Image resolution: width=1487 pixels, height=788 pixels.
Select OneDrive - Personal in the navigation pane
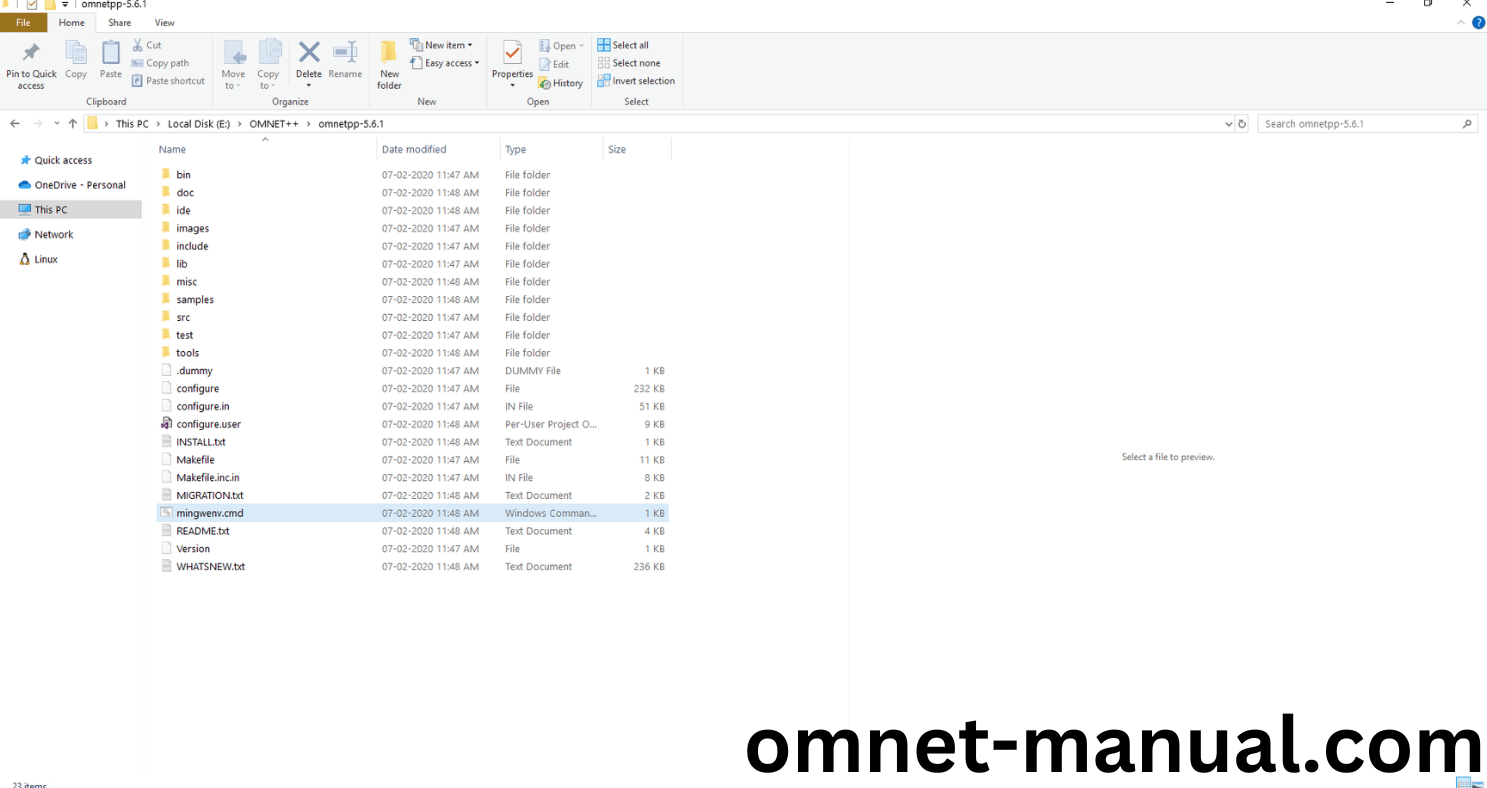[80, 185]
